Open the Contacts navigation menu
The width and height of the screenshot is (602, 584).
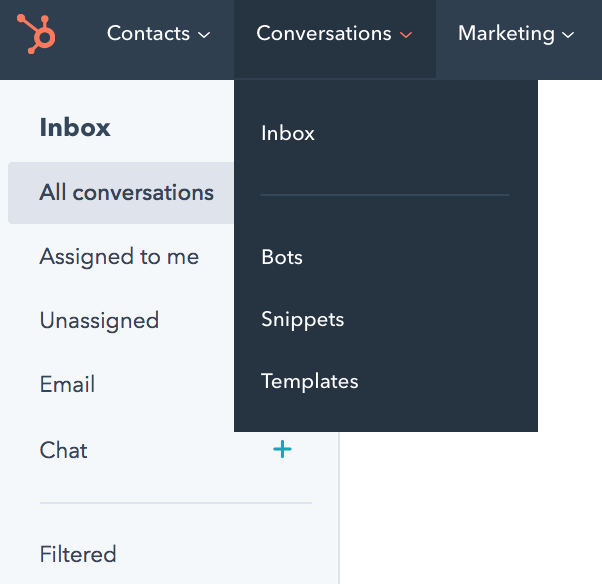click(x=158, y=34)
